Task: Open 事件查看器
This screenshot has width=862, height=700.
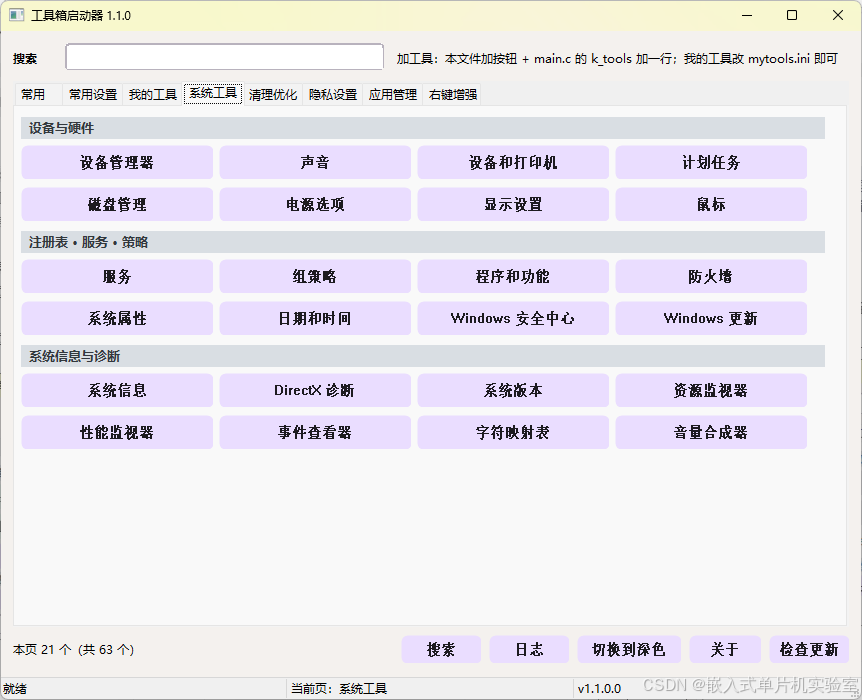Action: 315,432
